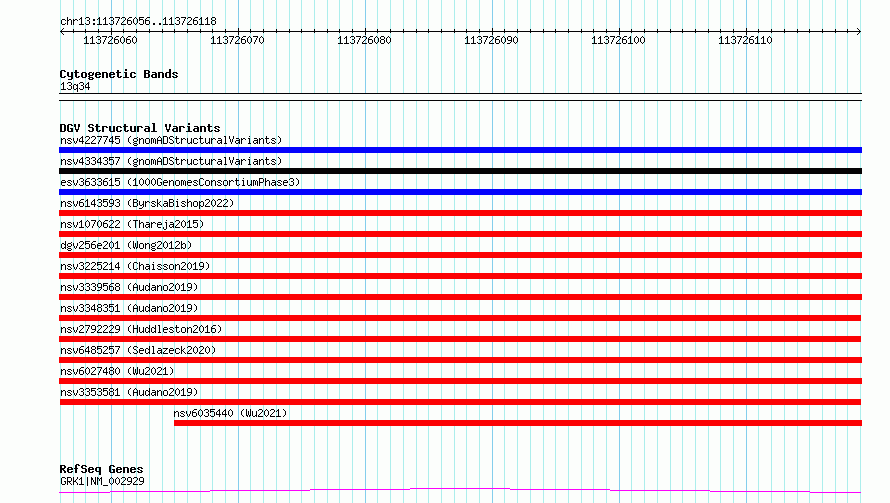Open the nsv3225214 (Chaisson2019) label

pos(135,266)
